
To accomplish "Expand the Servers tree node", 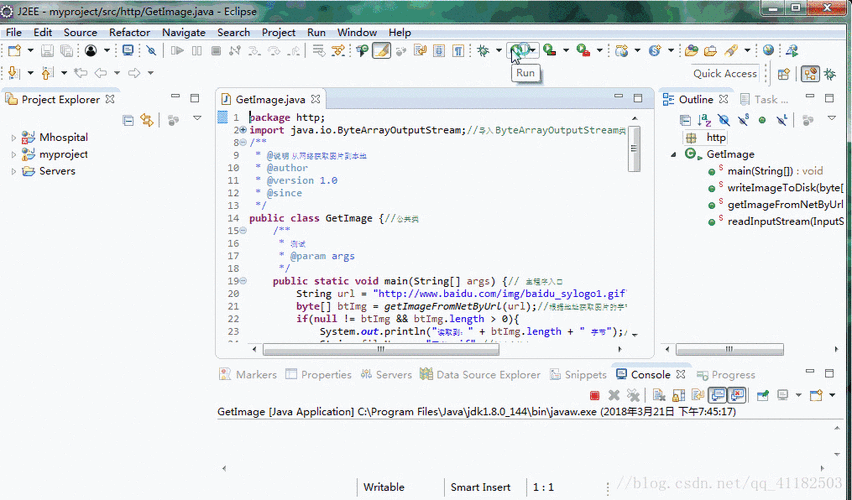I will pos(14,172).
